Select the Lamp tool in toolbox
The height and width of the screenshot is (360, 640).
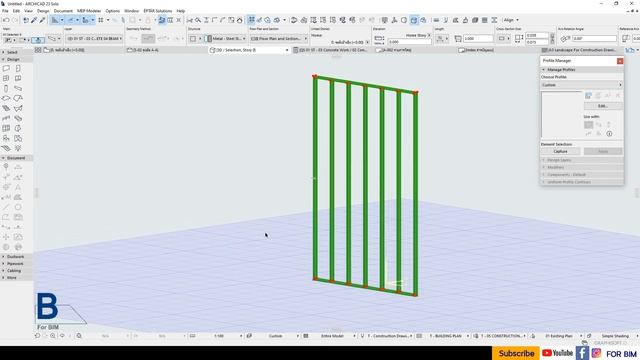18,148
